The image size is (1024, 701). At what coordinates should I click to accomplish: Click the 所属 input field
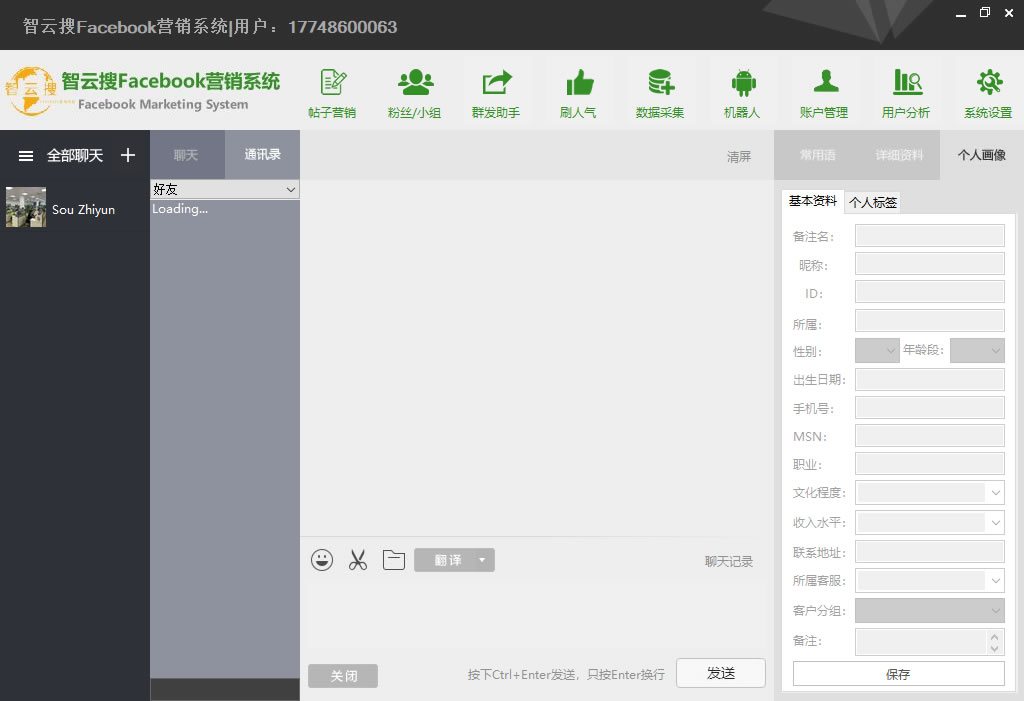pos(930,321)
